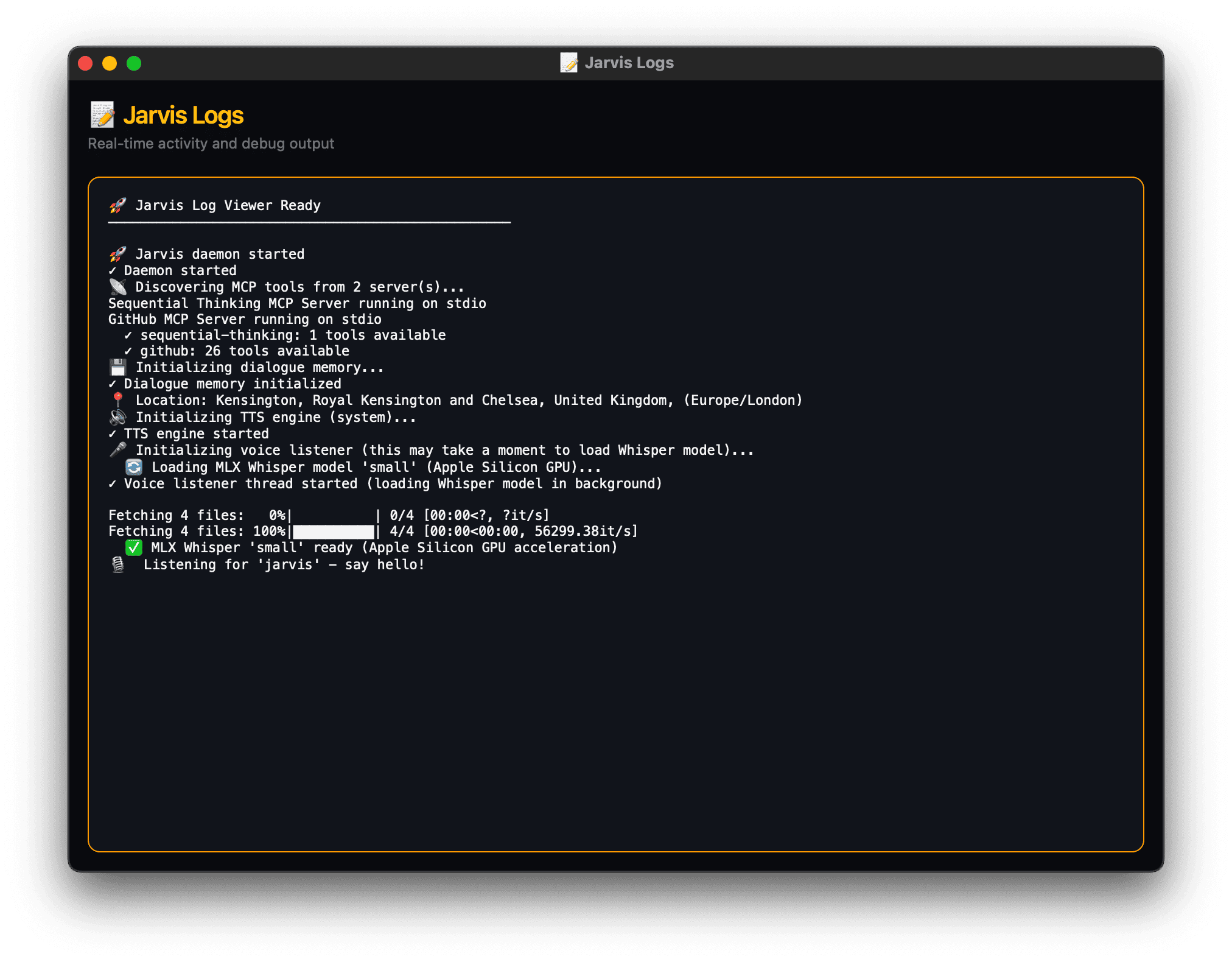The image size is (1232, 962).
Task: Click the loading arrows beside 'Loading MLX Whisper model'
Action: [x=135, y=466]
